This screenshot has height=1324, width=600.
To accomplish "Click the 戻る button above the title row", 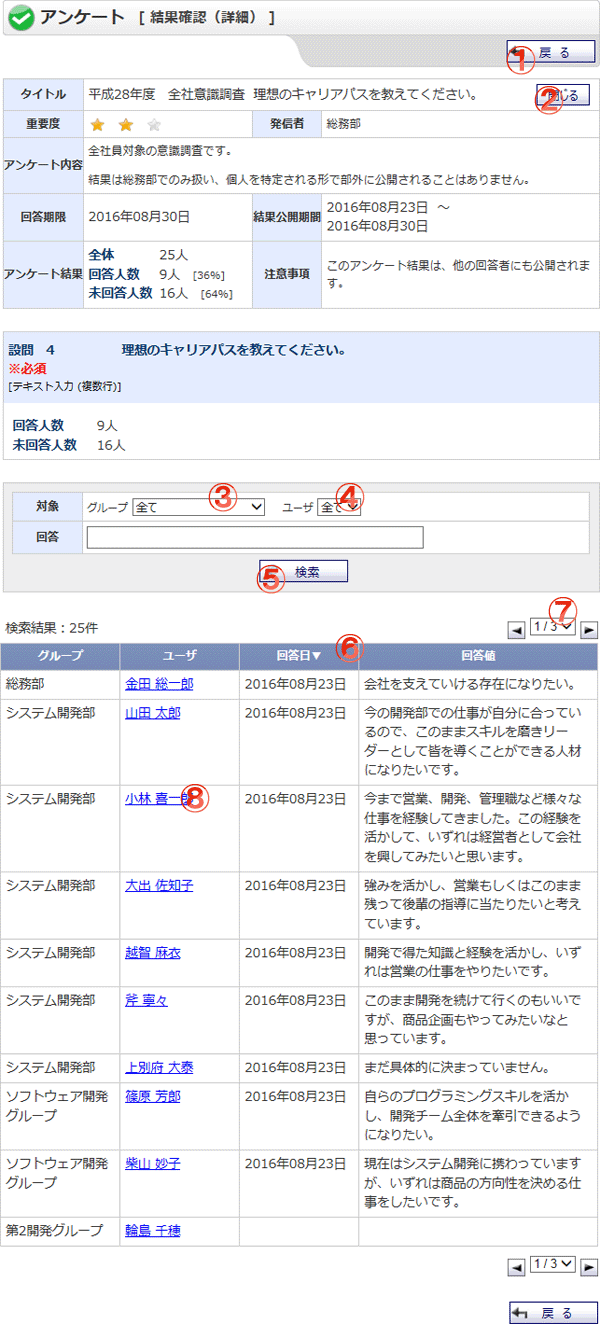I will pos(552,53).
